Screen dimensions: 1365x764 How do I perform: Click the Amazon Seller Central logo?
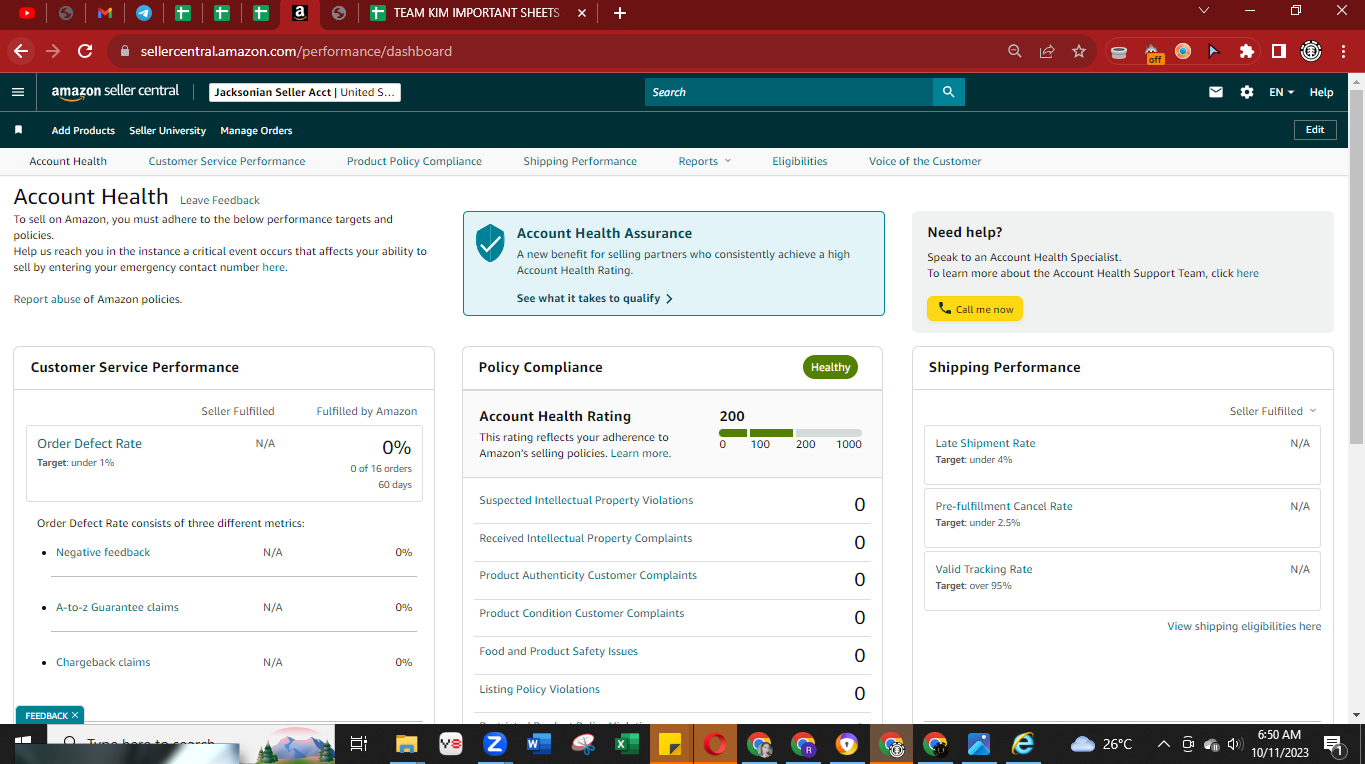pyautogui.click(x=115, y=91)
